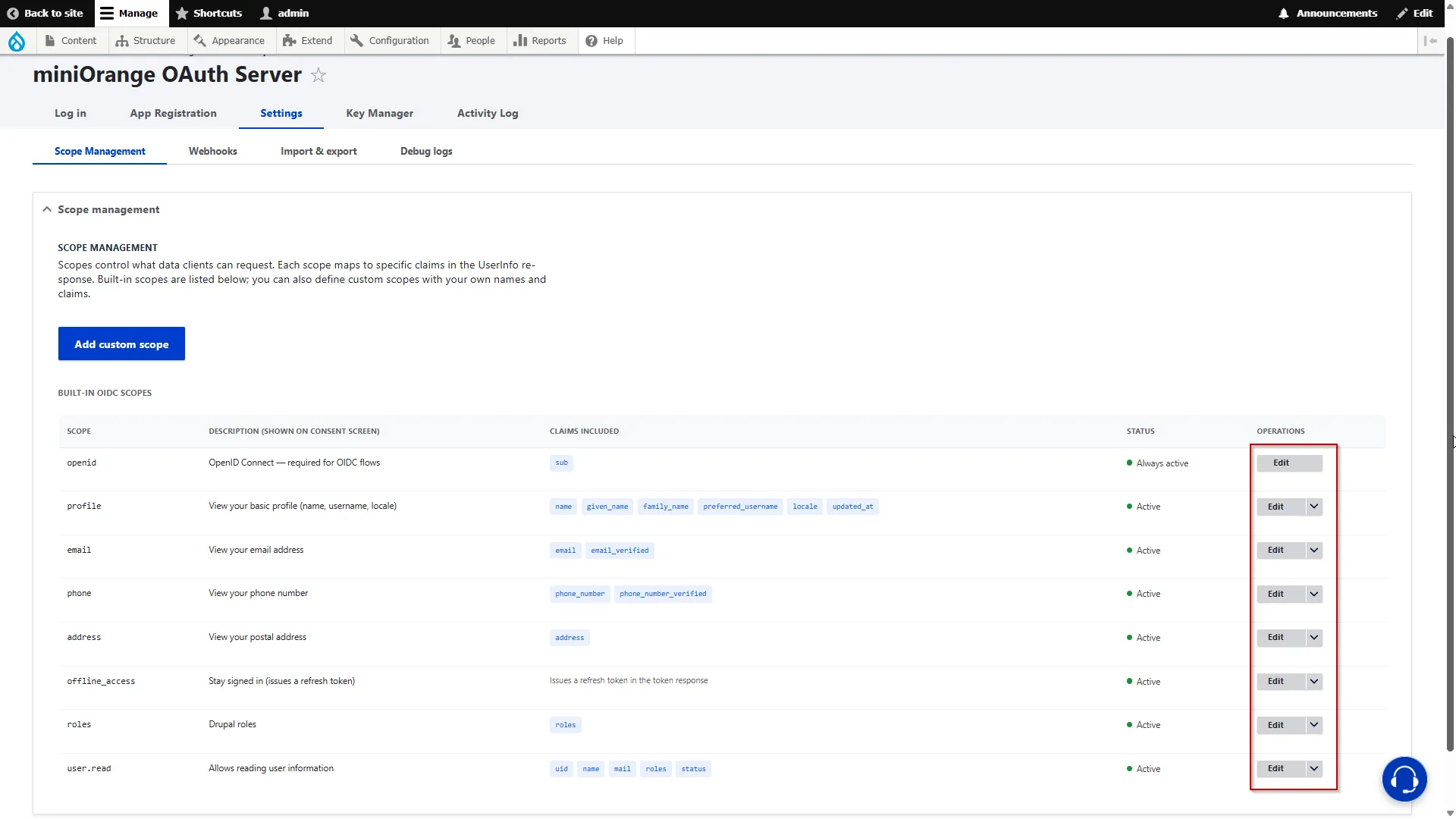Add page to shortcuts with star icon

318,75
